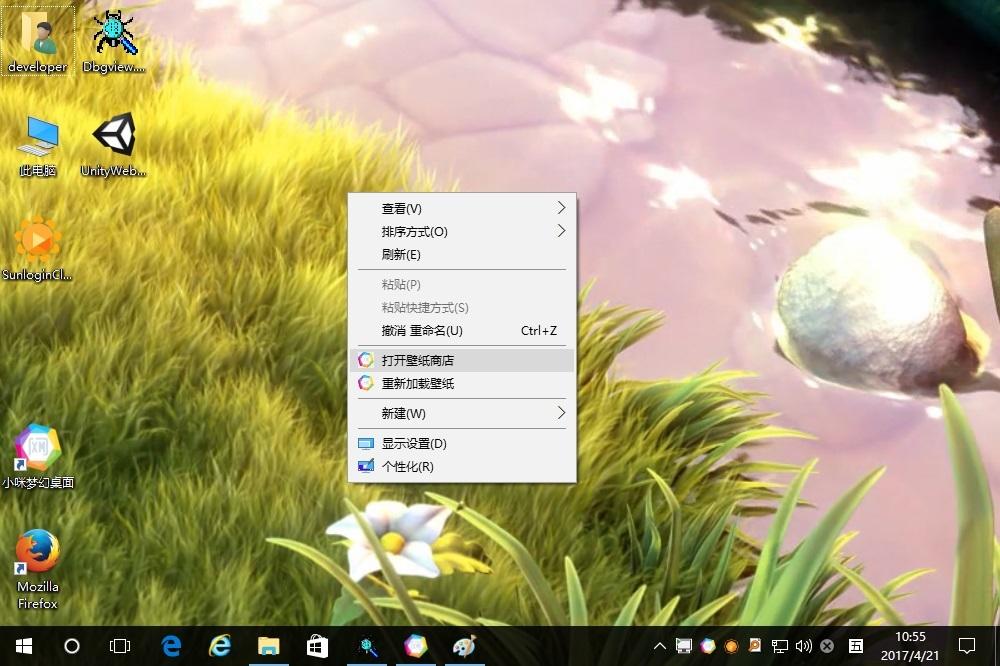
Task: Click the orange Sunlogin tray icon
Action: pyautogui.click(x=732, y=646)
